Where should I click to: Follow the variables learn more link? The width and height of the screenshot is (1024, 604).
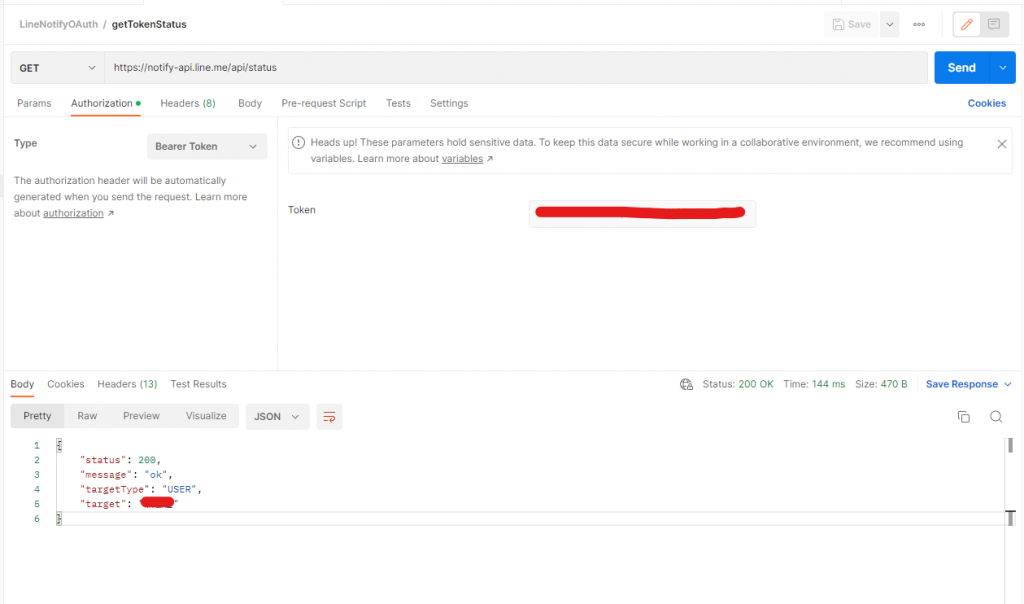tap(462, 159)
